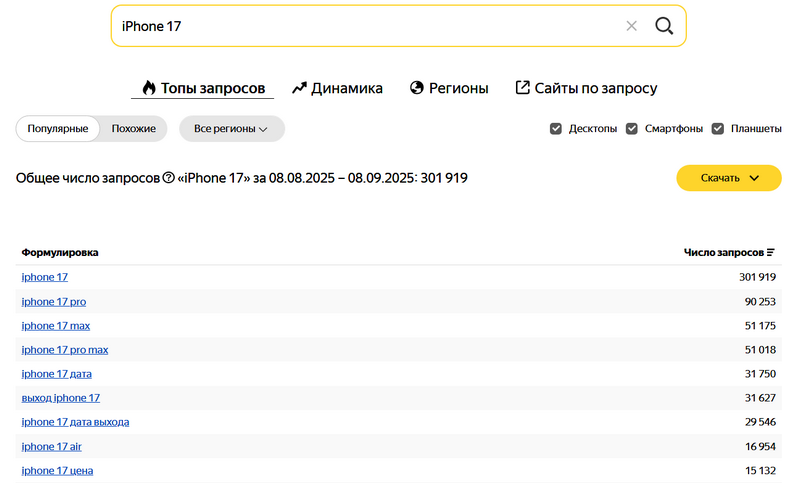This screenshot has height=483, width=800.
Task: Click the iphone 17 цена link
Action: (x=57, y=470)
